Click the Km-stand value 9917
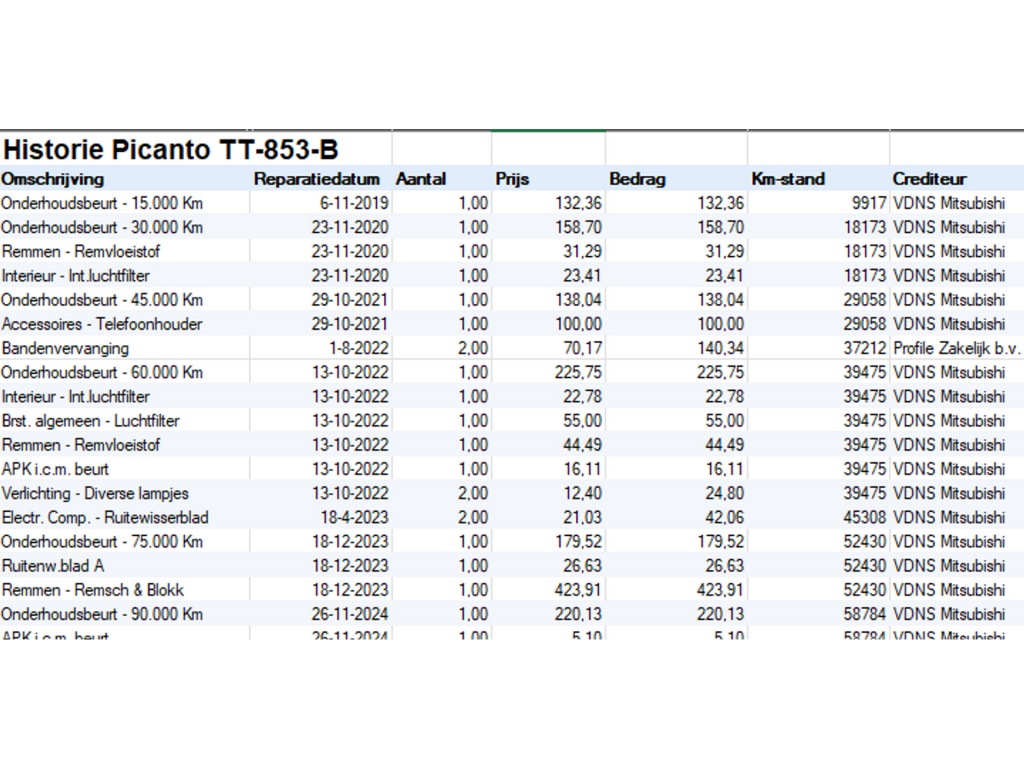The width and height of the screenshot is (1024, 768). 864,203
